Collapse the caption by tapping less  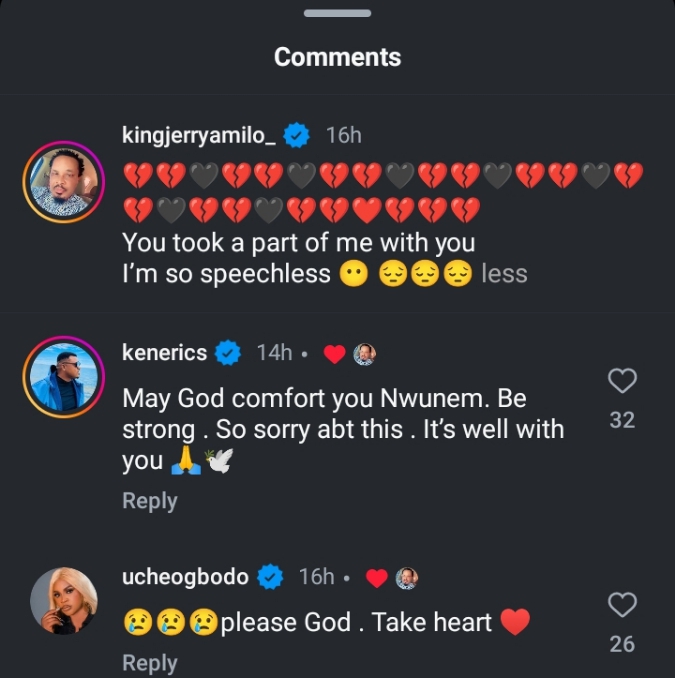504,273
